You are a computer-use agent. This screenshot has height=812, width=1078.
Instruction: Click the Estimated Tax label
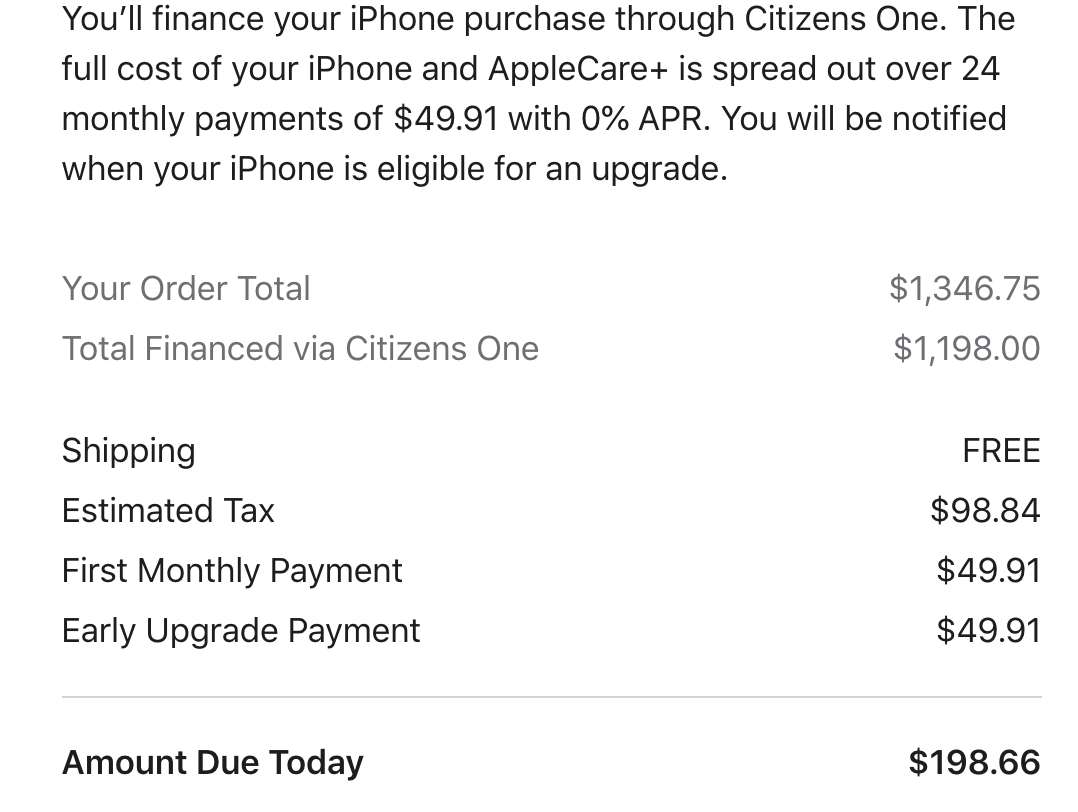tap(168, 511)
